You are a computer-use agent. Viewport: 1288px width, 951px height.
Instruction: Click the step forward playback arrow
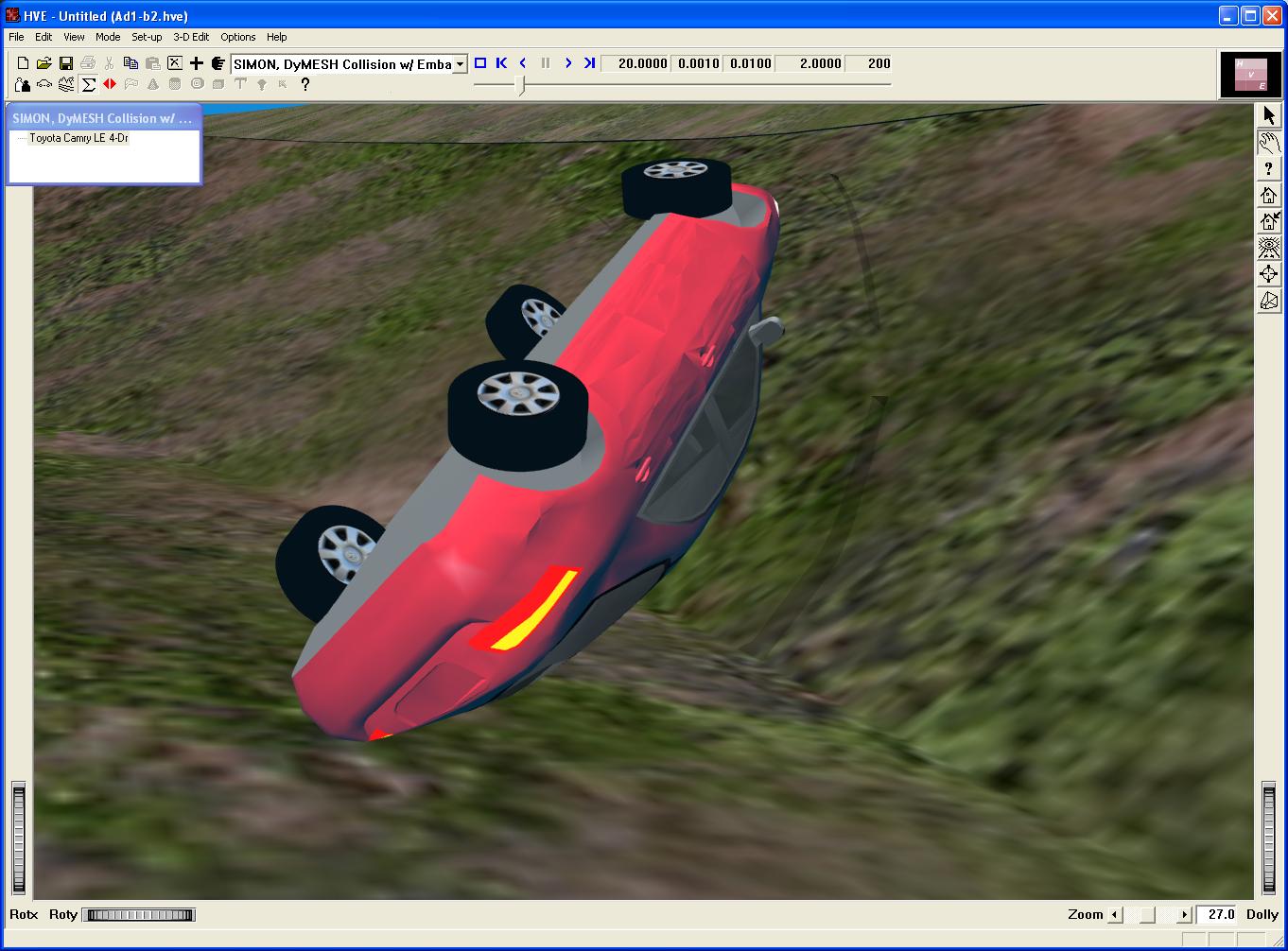coord(567,63)
